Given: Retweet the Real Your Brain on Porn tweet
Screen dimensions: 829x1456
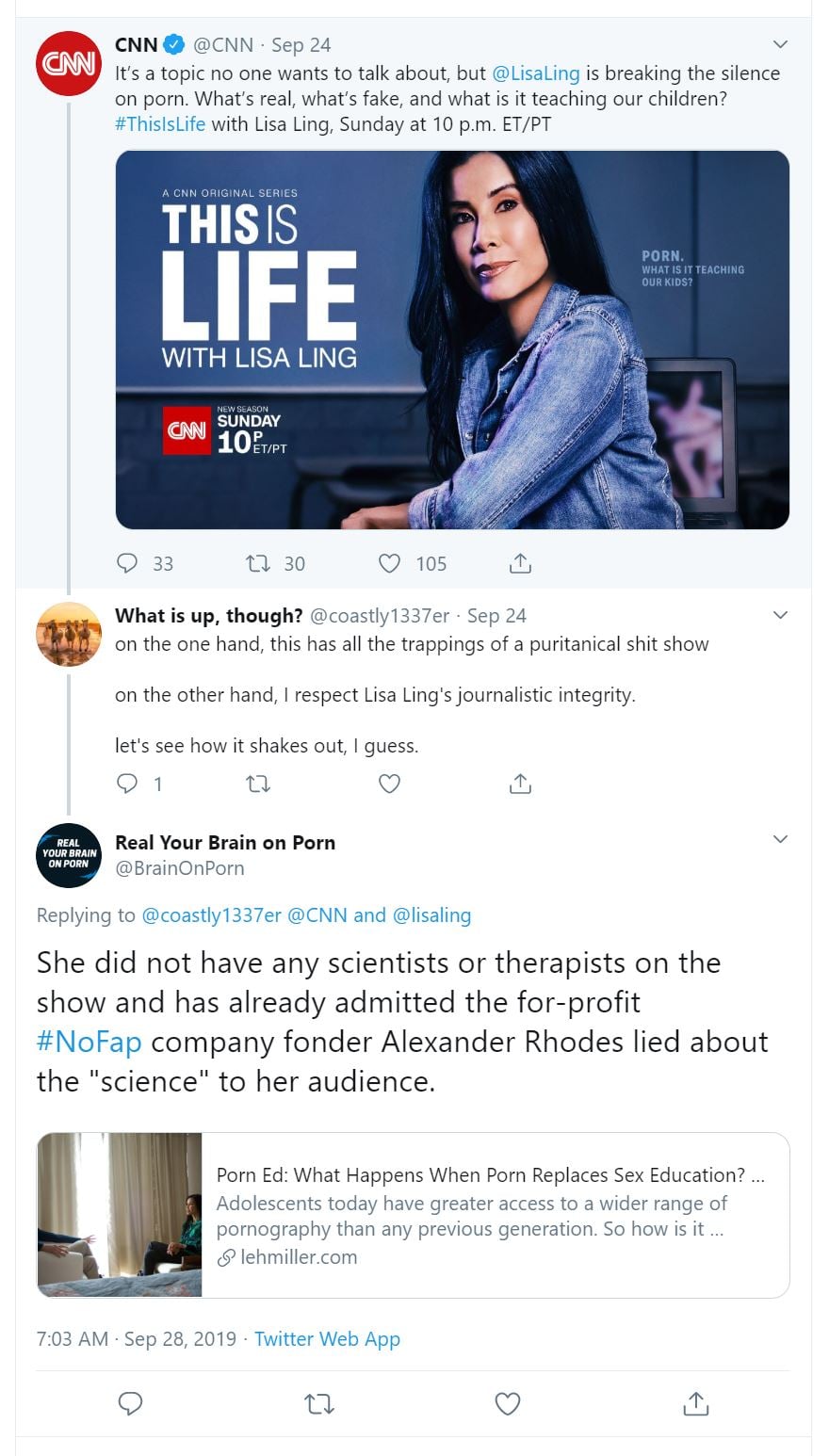Looking at the screenshot, I should [x=318, y=1404].
